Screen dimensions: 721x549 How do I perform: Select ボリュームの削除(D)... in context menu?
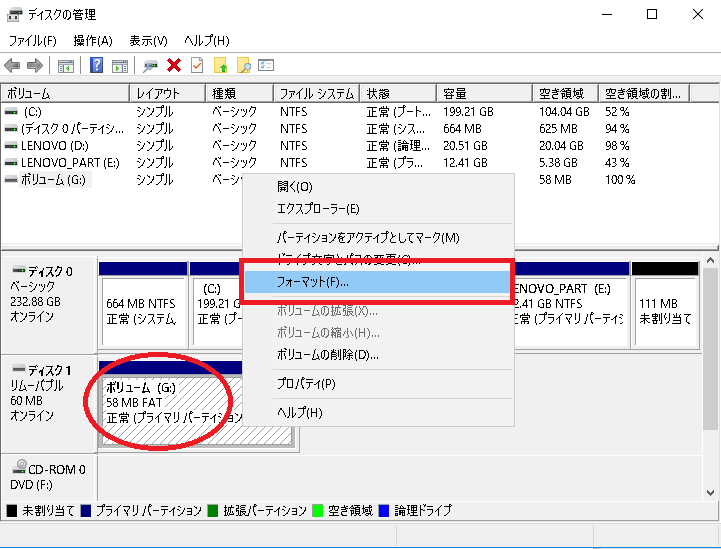[x=378, y=355]
